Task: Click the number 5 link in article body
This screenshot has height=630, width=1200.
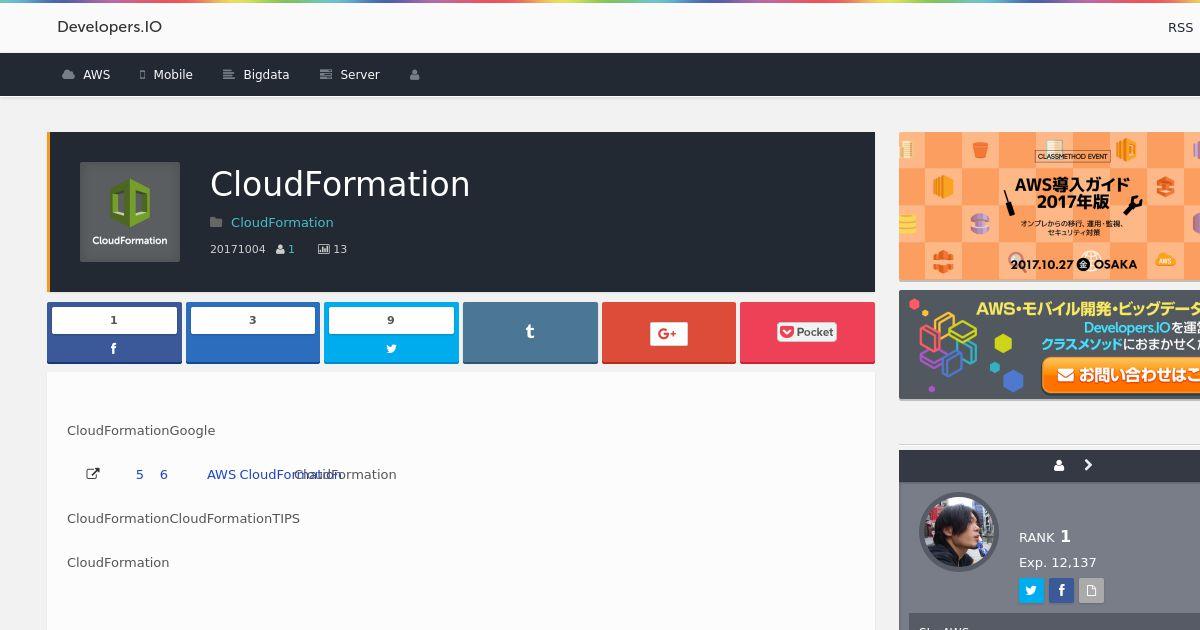Action: [x=140, y=474]
